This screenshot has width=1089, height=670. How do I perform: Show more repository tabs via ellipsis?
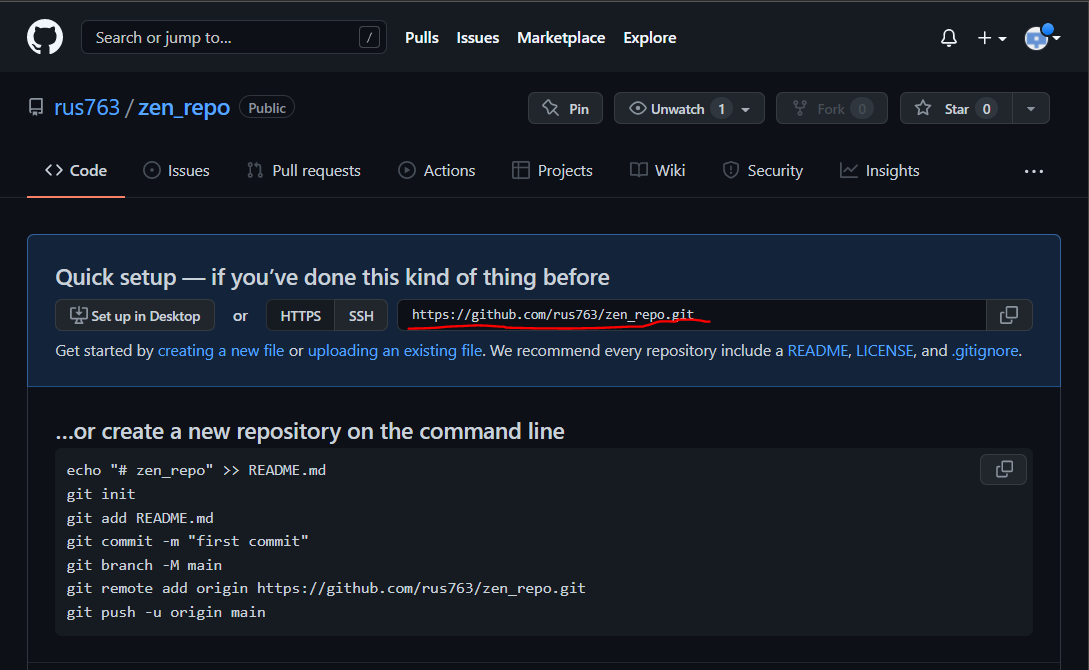click(1033, 171)
